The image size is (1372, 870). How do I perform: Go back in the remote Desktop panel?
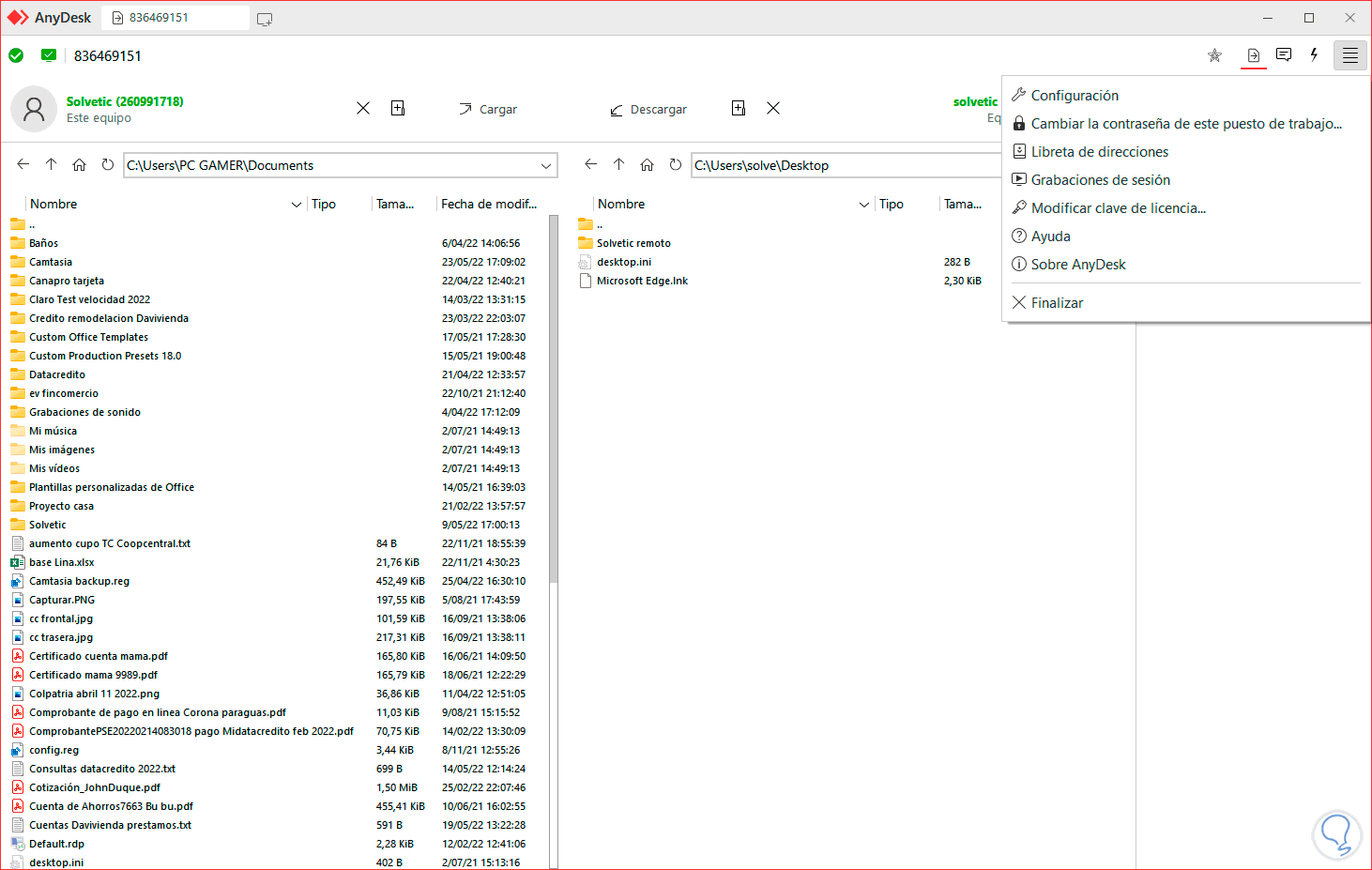(x=591, y=164)
